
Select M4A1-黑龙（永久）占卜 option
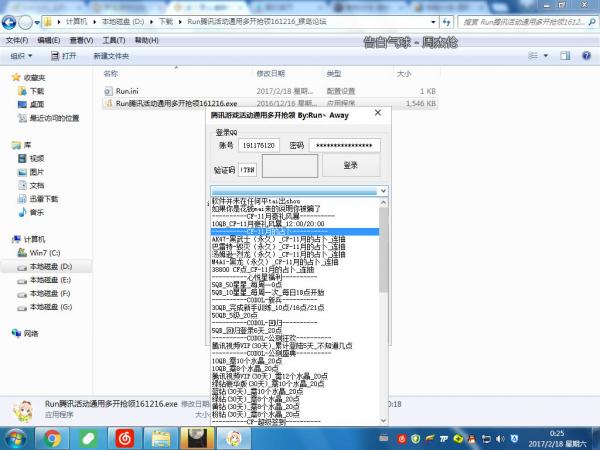tap(295, 262)
